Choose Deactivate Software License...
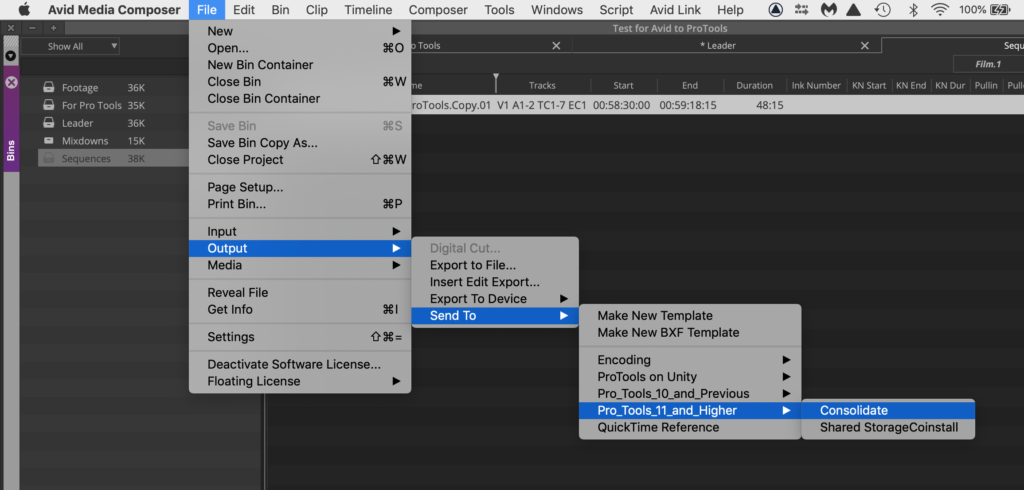 (x=300, y=364)
